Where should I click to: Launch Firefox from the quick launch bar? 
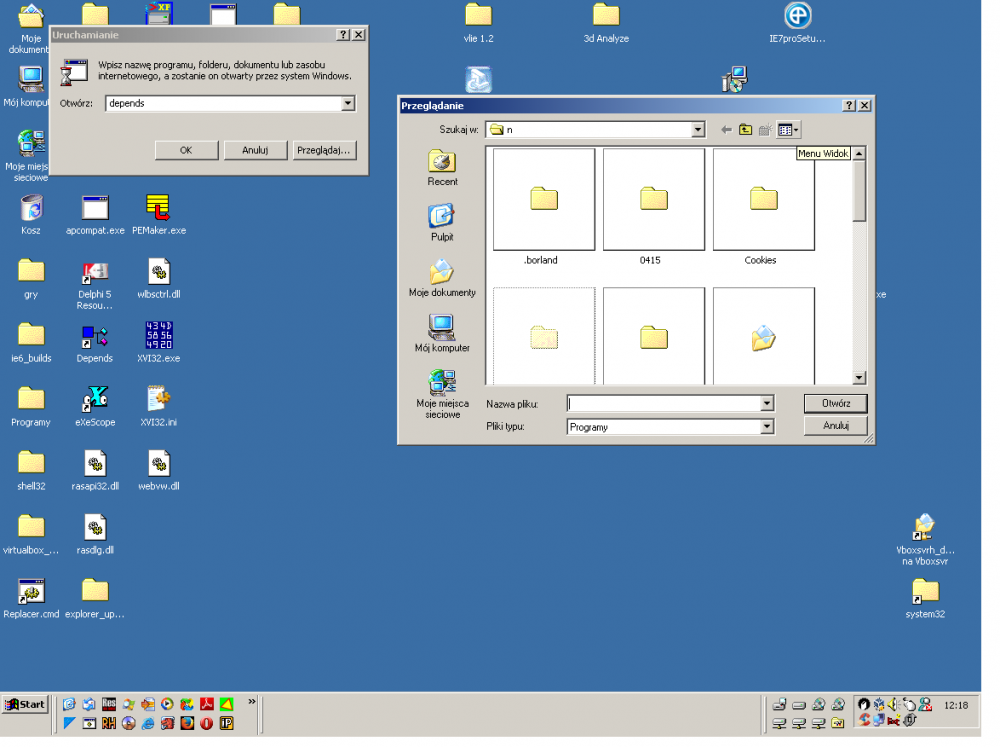click(x=186, y=721)
